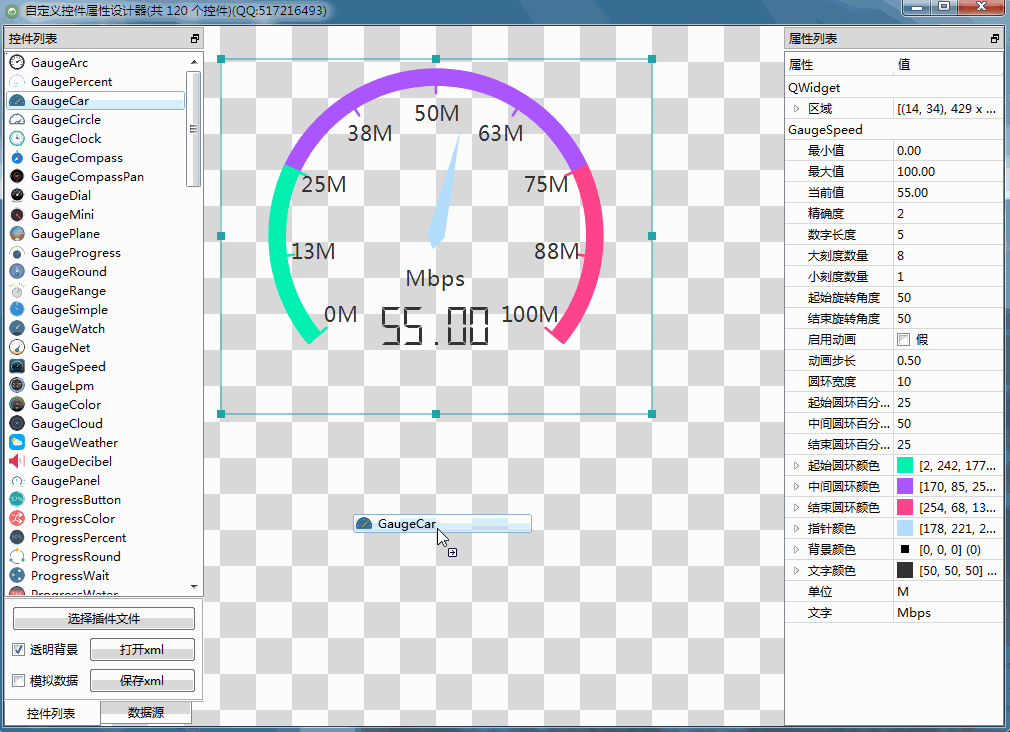The height and width of the screenshot is (732, 1010).
Task: Click the GaugeDial icon
Action: [17, 195]
